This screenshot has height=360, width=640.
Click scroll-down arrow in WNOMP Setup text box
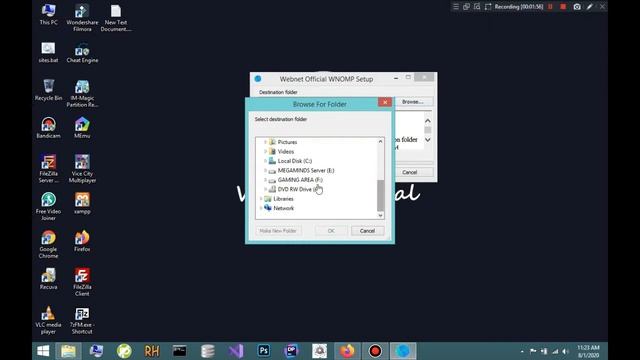pyautogui.click(x=428, y=140)
